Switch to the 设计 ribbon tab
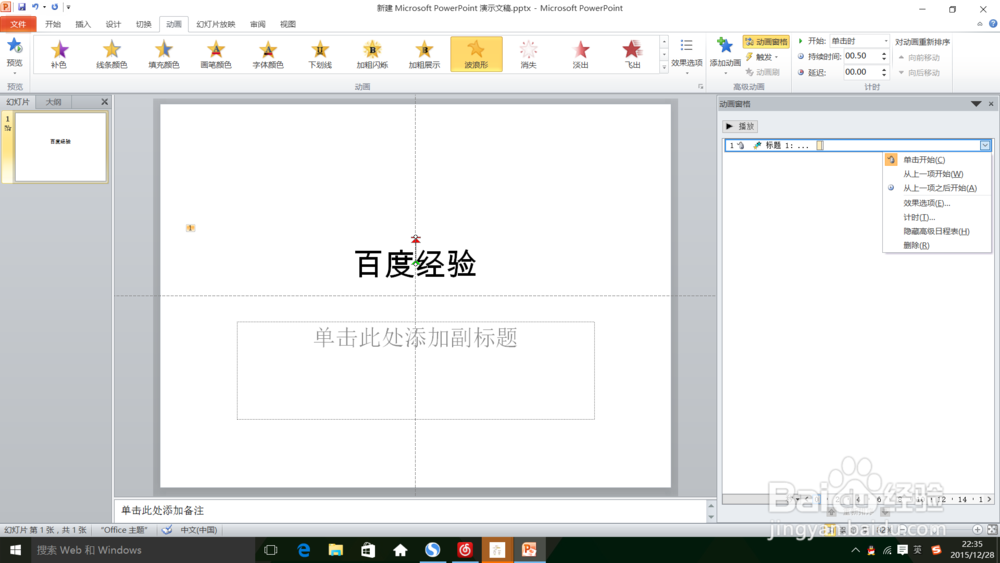Viewport: 1000px width, 563px height. pos(113,24)
